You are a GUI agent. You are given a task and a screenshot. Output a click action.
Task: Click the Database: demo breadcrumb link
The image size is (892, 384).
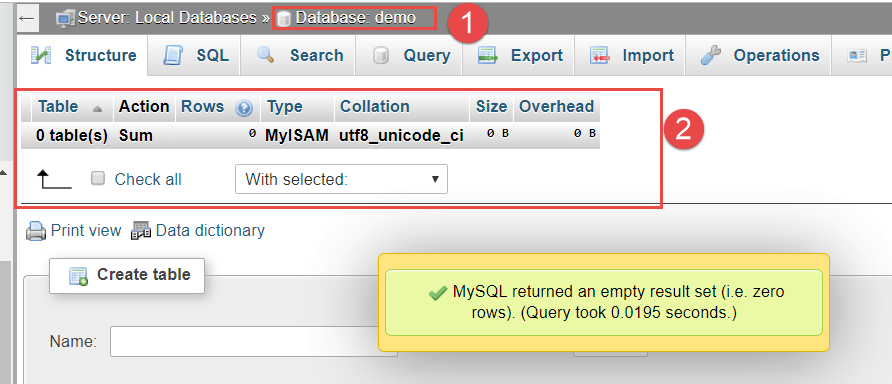[356, 18]
